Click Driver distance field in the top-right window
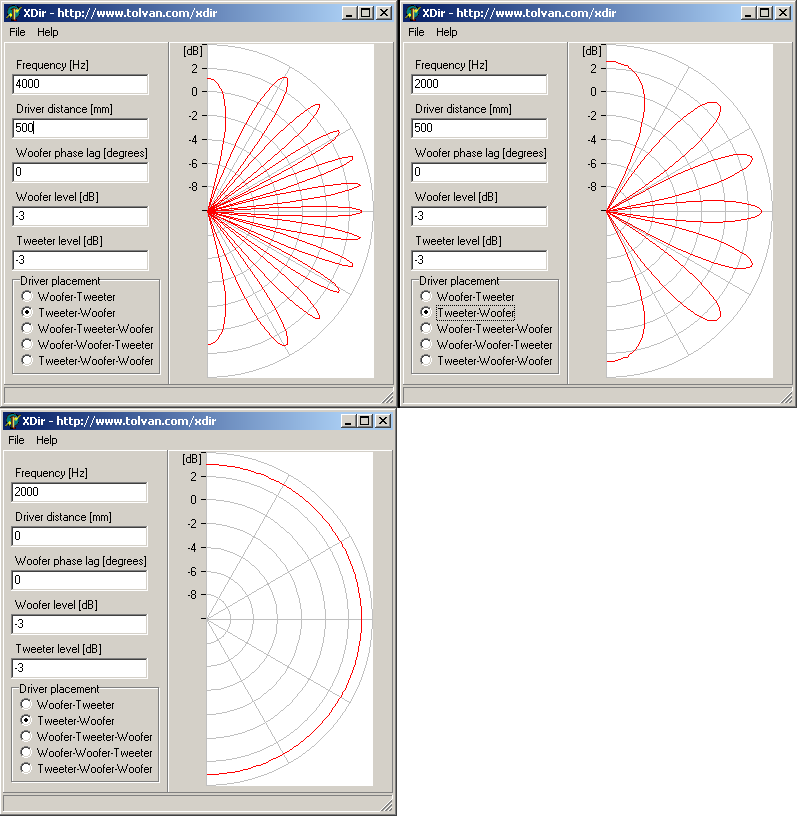The height and width of the screenshot is (816, 797). tap(479, 128)
